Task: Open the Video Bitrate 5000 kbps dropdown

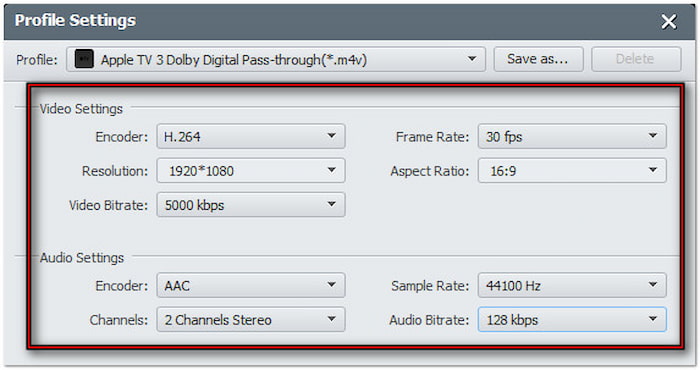Action: 250,205
